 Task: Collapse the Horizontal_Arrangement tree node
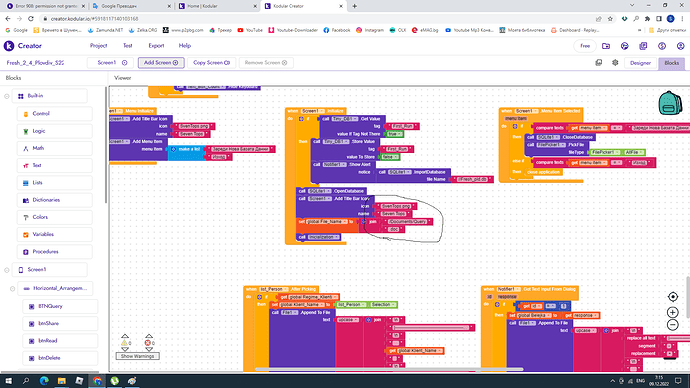pyautogui.click(x=12, y=289)
